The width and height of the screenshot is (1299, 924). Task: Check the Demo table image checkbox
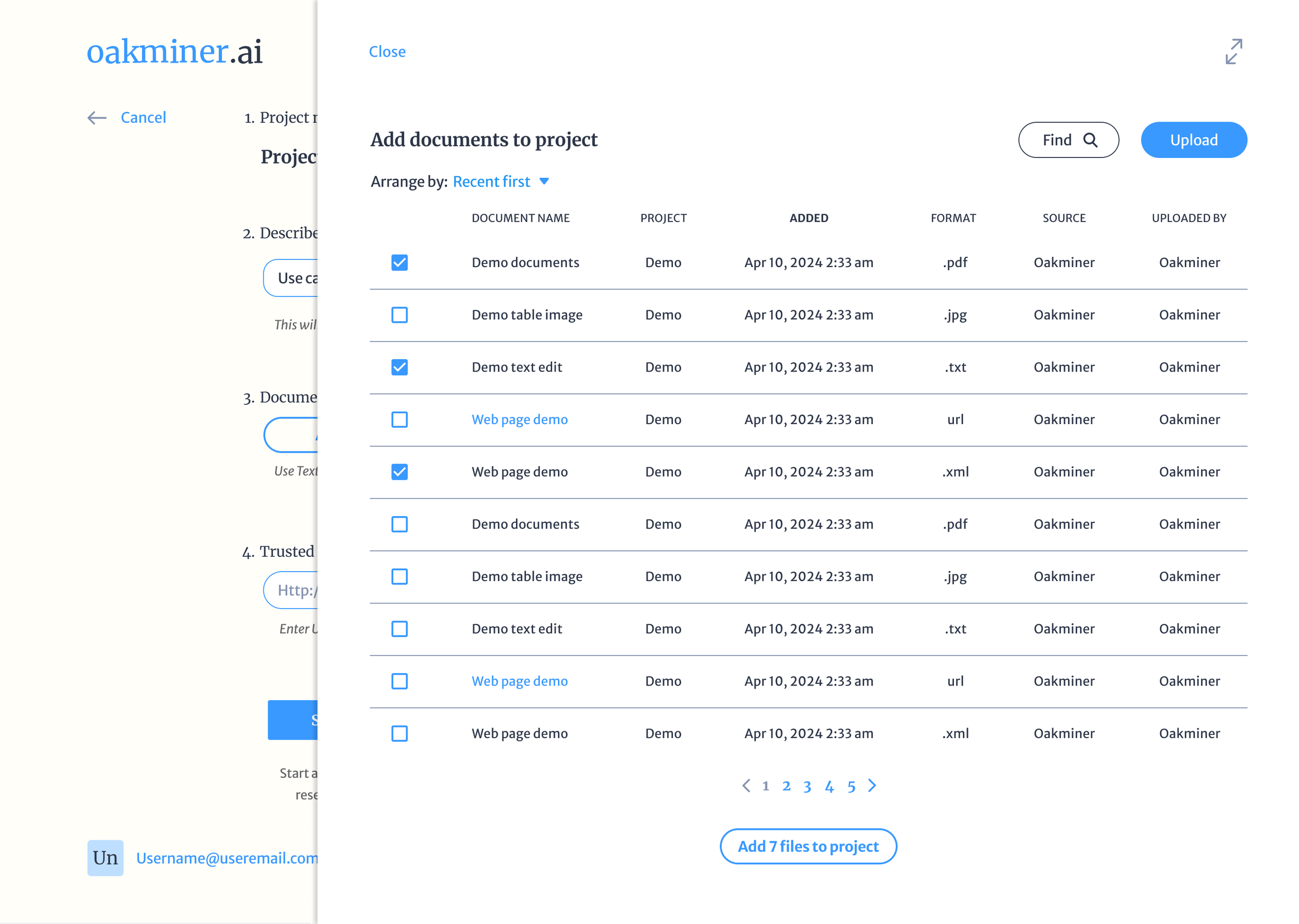(400, 314)
